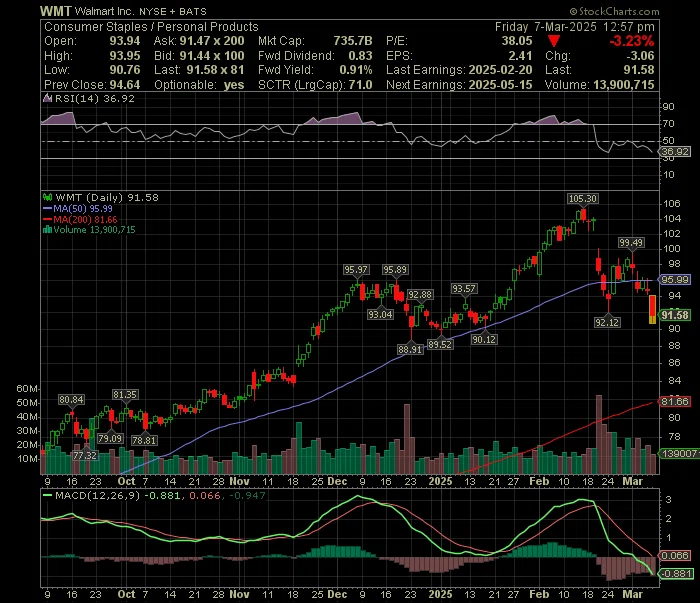Viewport: 700px width, 603px height.
Task: Click the volume bars icon in the legend
Action: (x=47, y=230)
